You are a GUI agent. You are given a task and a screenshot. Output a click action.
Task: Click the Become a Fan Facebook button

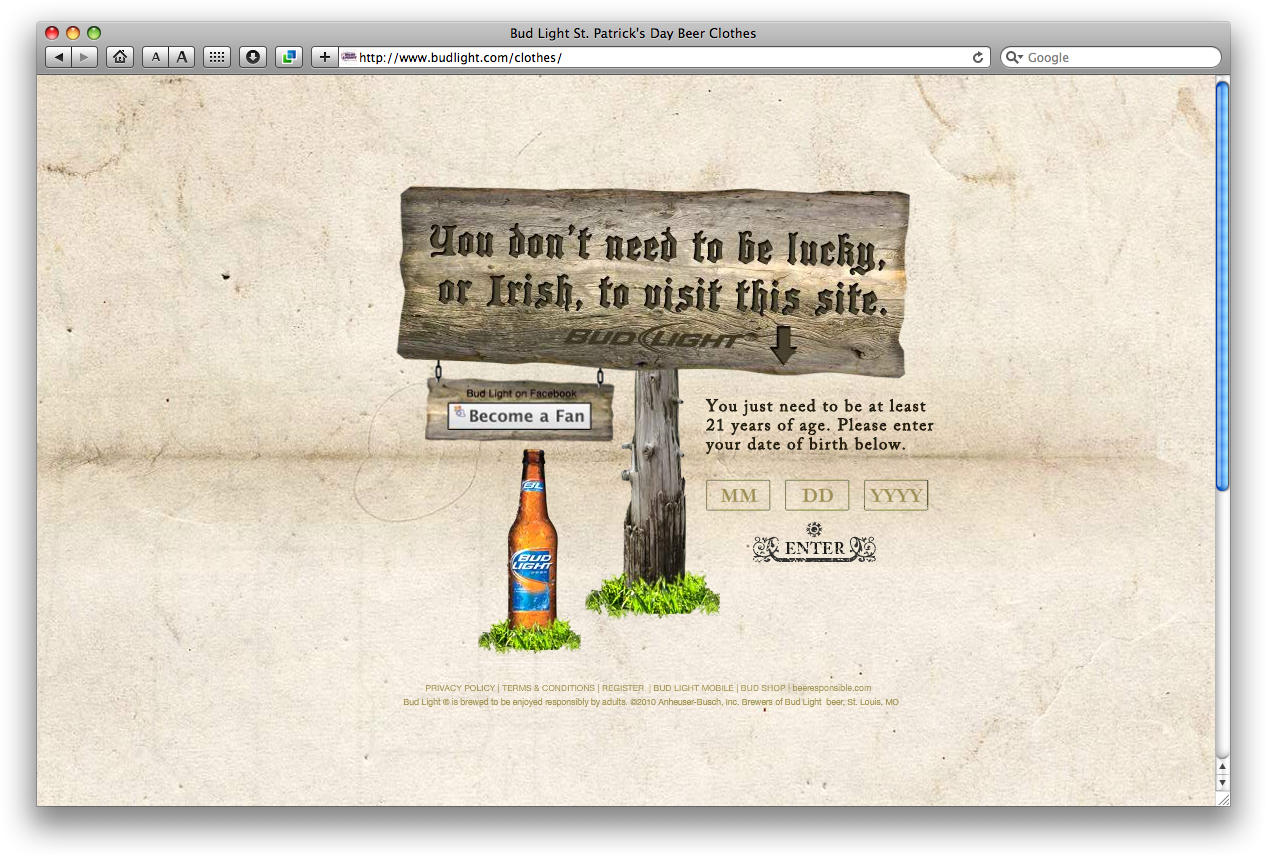coord(519,416)
